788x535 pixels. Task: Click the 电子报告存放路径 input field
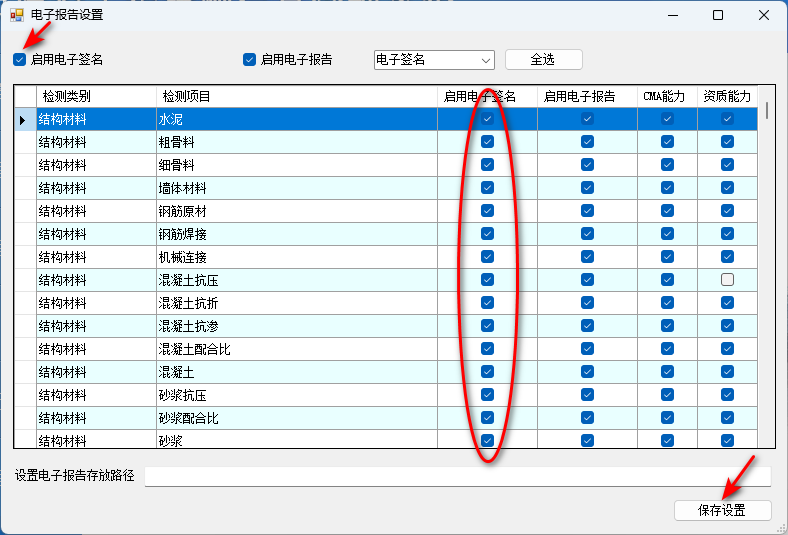(457, 476)
